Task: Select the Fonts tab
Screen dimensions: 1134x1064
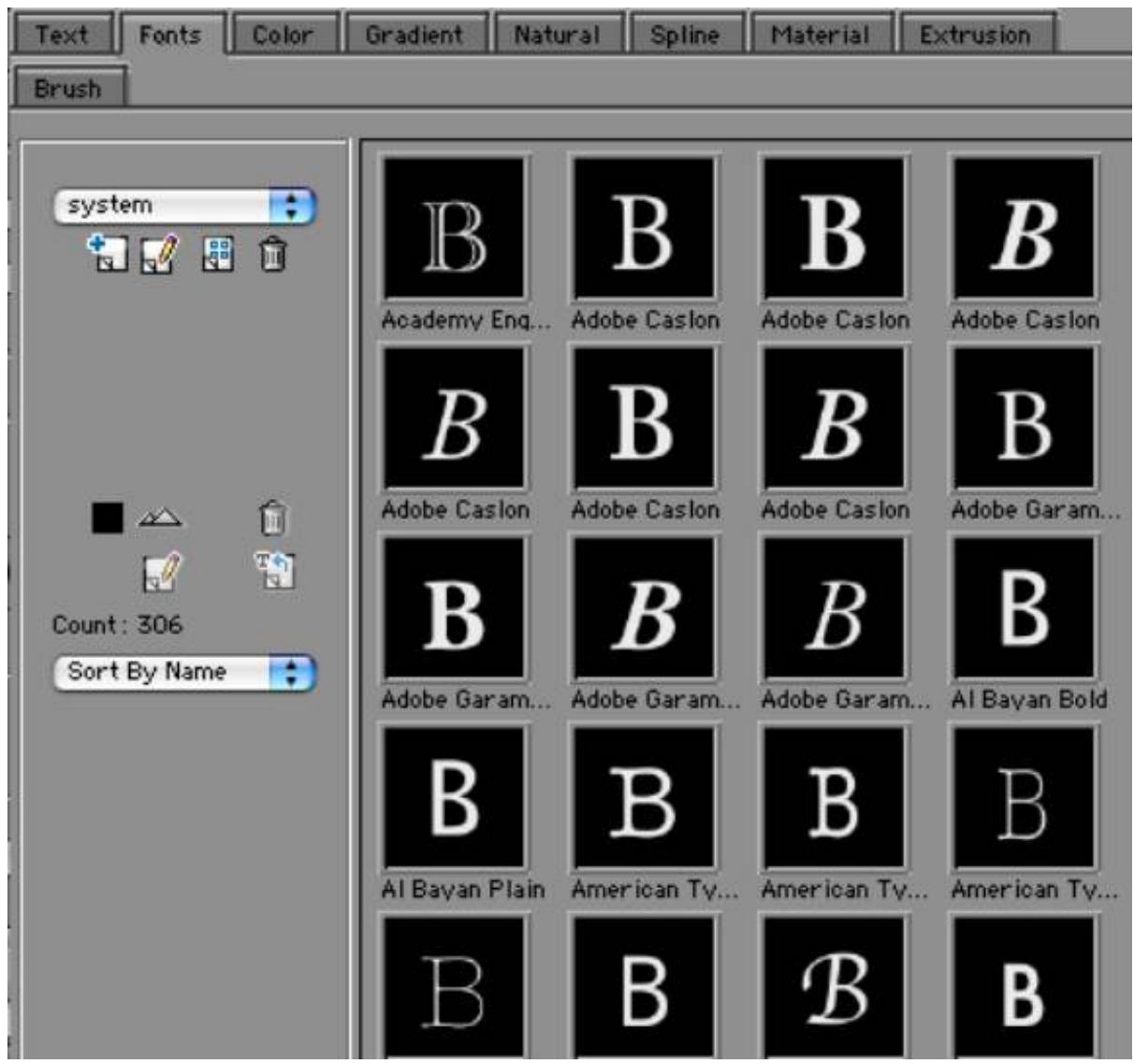Action: (170, 35)
